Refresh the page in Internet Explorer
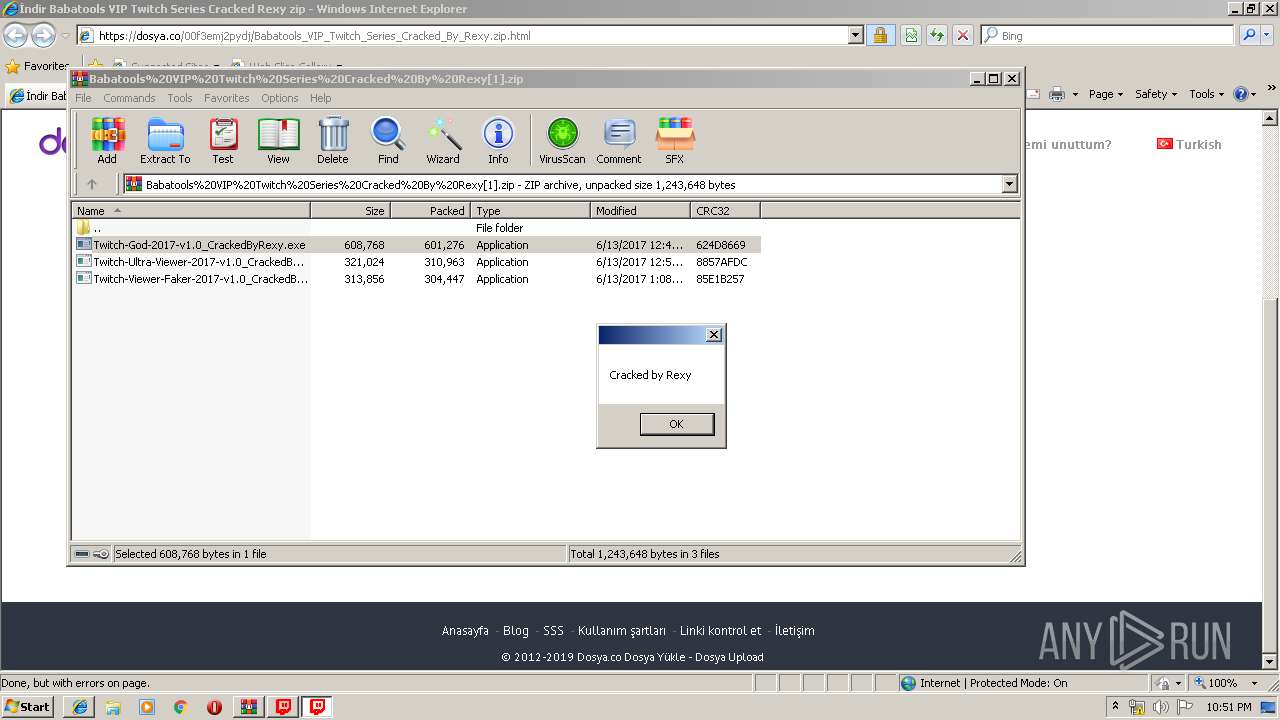The width and height of the screenshot is (1280, 720). point(937,35)
